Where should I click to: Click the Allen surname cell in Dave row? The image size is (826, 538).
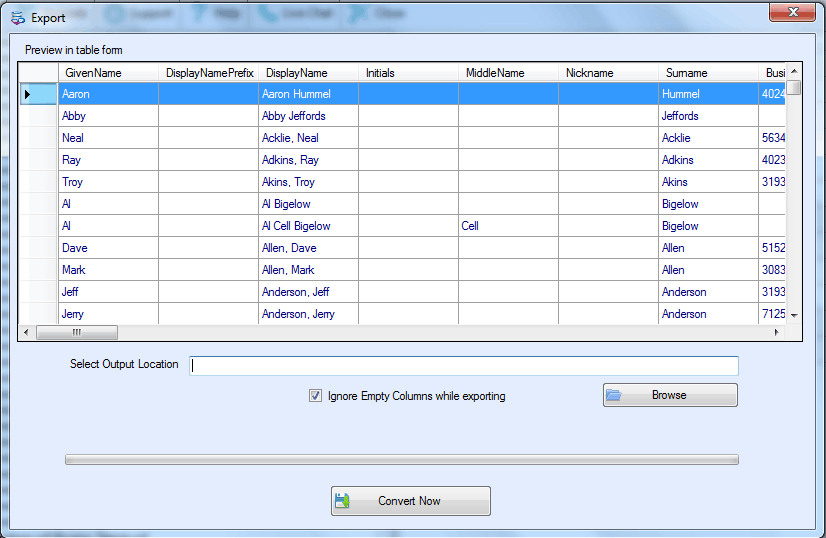[x=709, y=248]
